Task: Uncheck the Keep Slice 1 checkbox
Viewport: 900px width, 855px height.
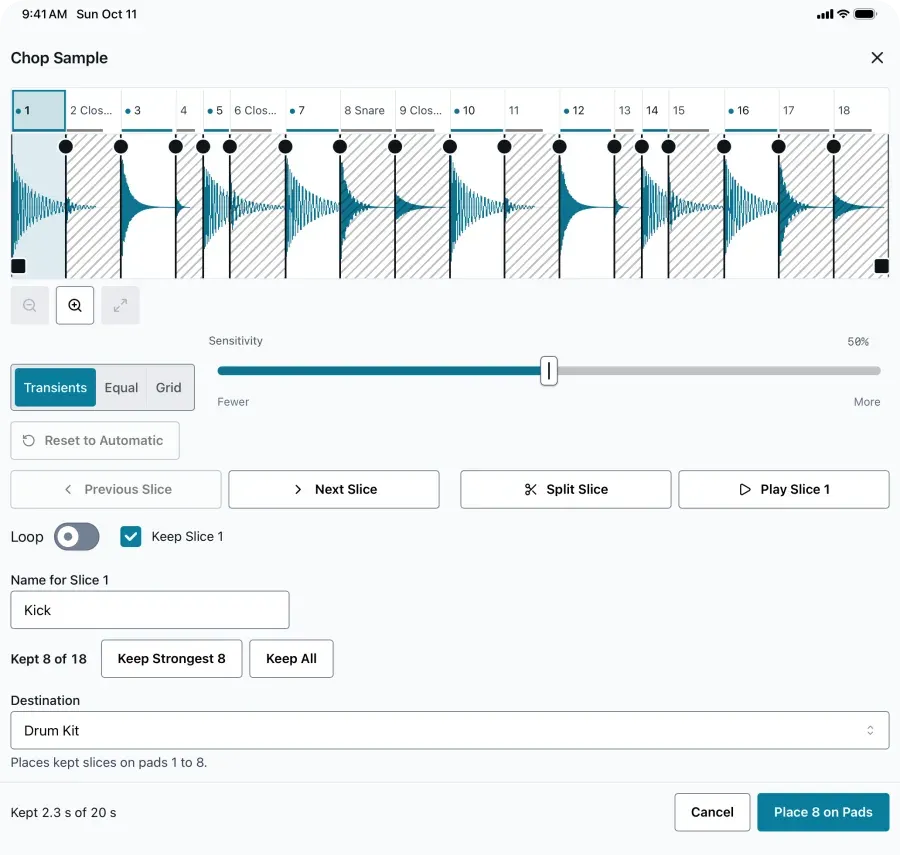Action: [x=131, y=537]
